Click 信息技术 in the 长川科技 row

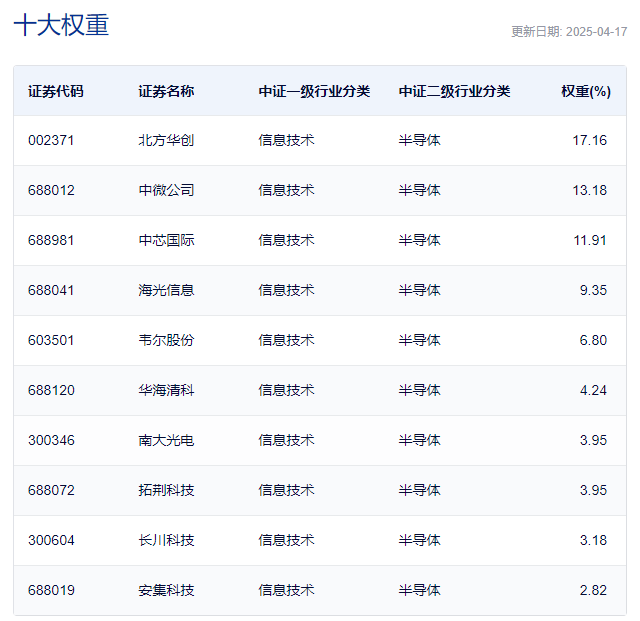tap(287, 541)
